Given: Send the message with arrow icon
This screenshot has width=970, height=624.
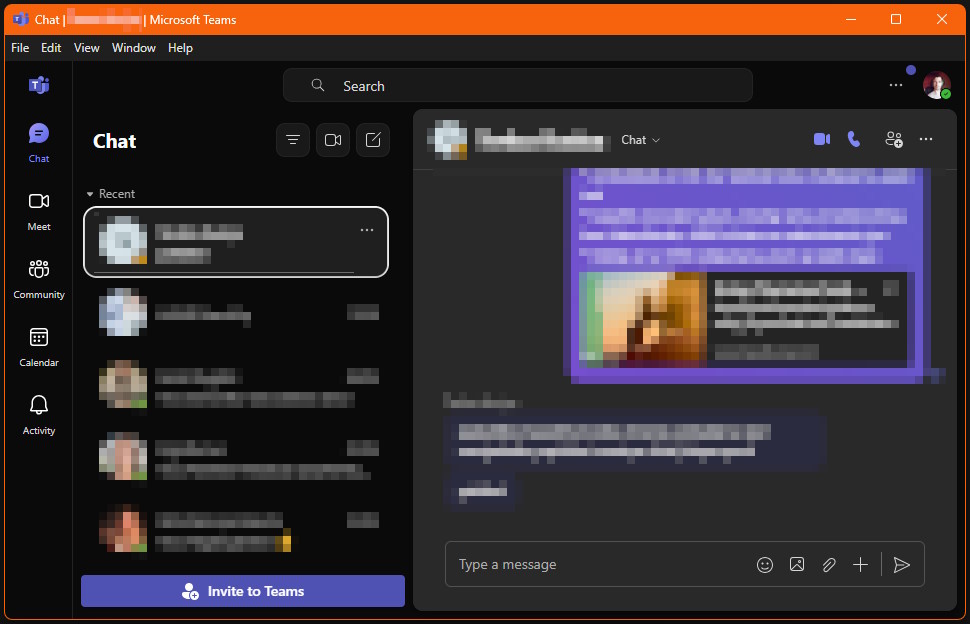Looking at the screenshot, I should pos(901,565).
